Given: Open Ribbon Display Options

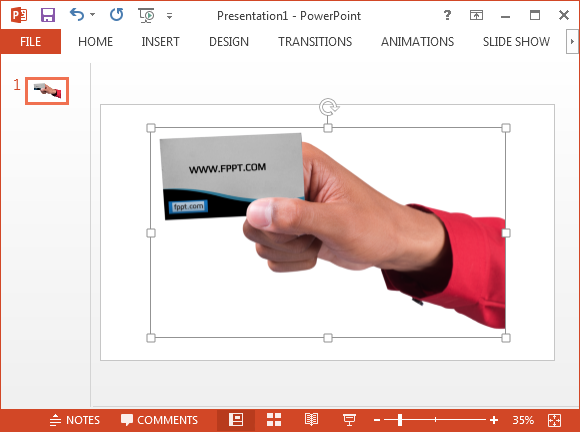Looking at the screenshot, I should coord(476,15).
